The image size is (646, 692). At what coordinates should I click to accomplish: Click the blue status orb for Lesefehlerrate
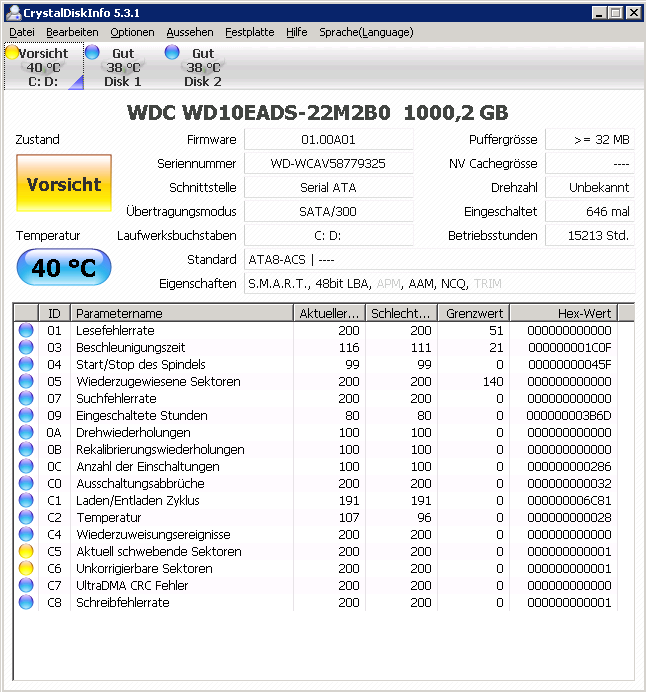26,331
